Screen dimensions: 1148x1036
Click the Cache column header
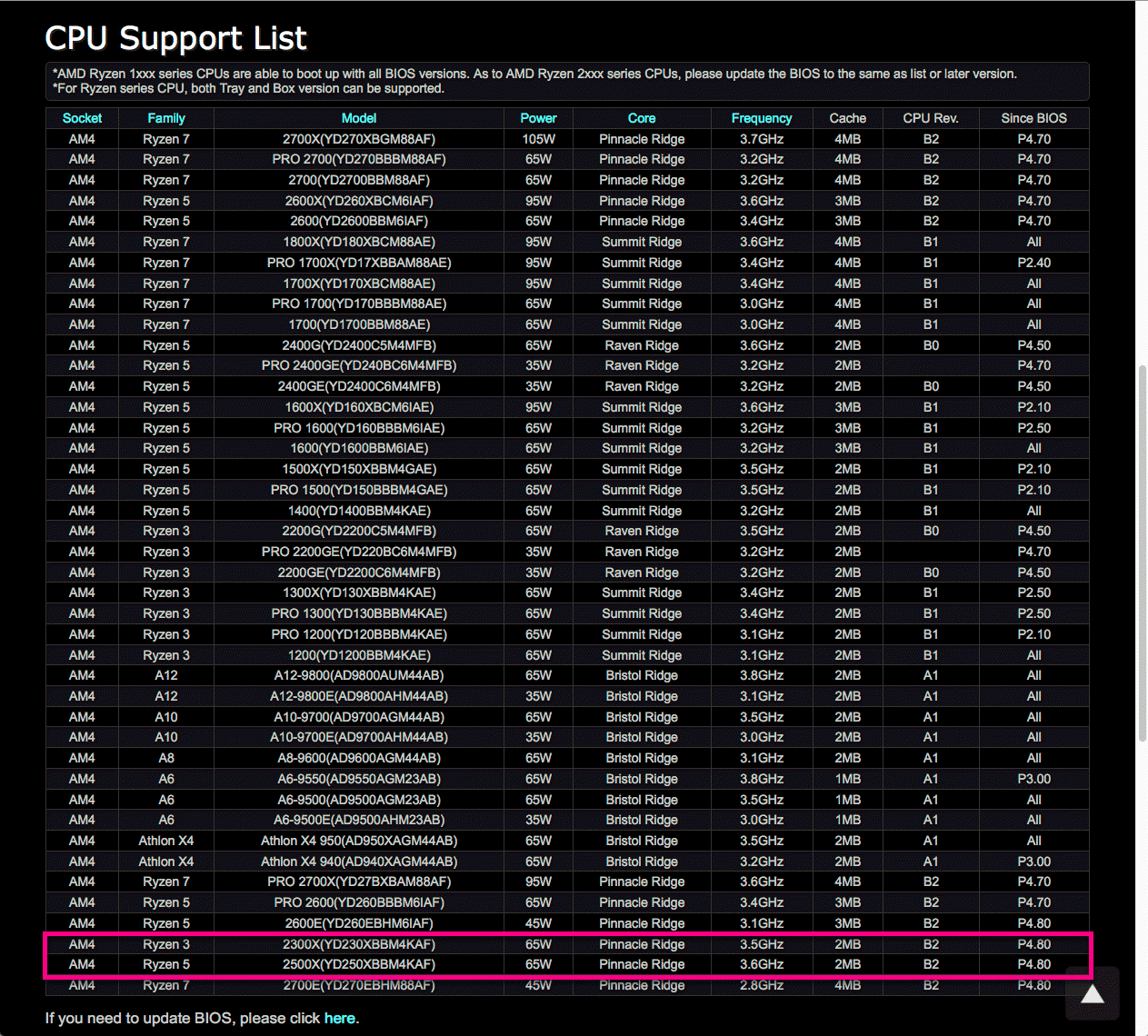848,118
